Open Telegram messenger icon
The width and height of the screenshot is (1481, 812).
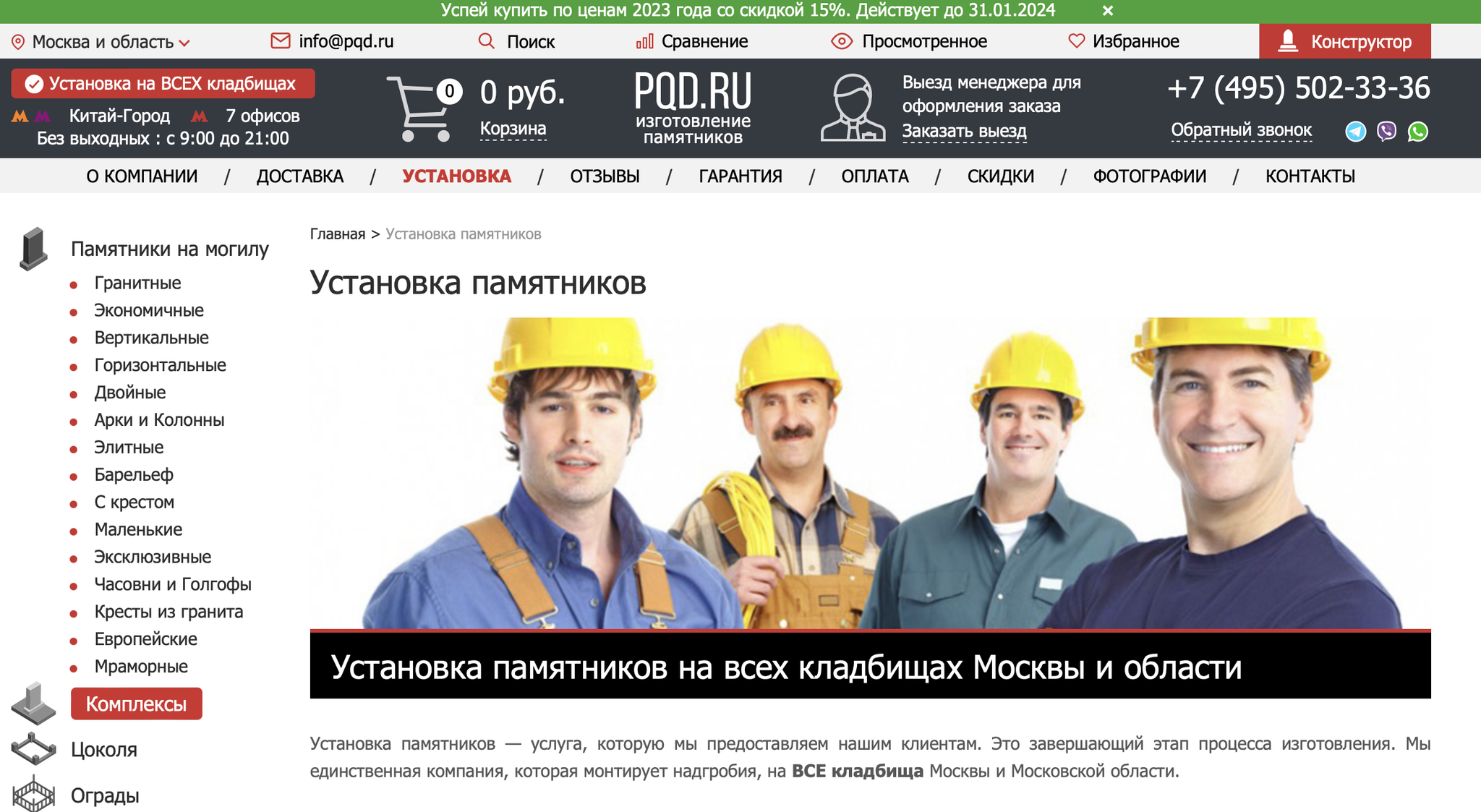click(1355, 132)
